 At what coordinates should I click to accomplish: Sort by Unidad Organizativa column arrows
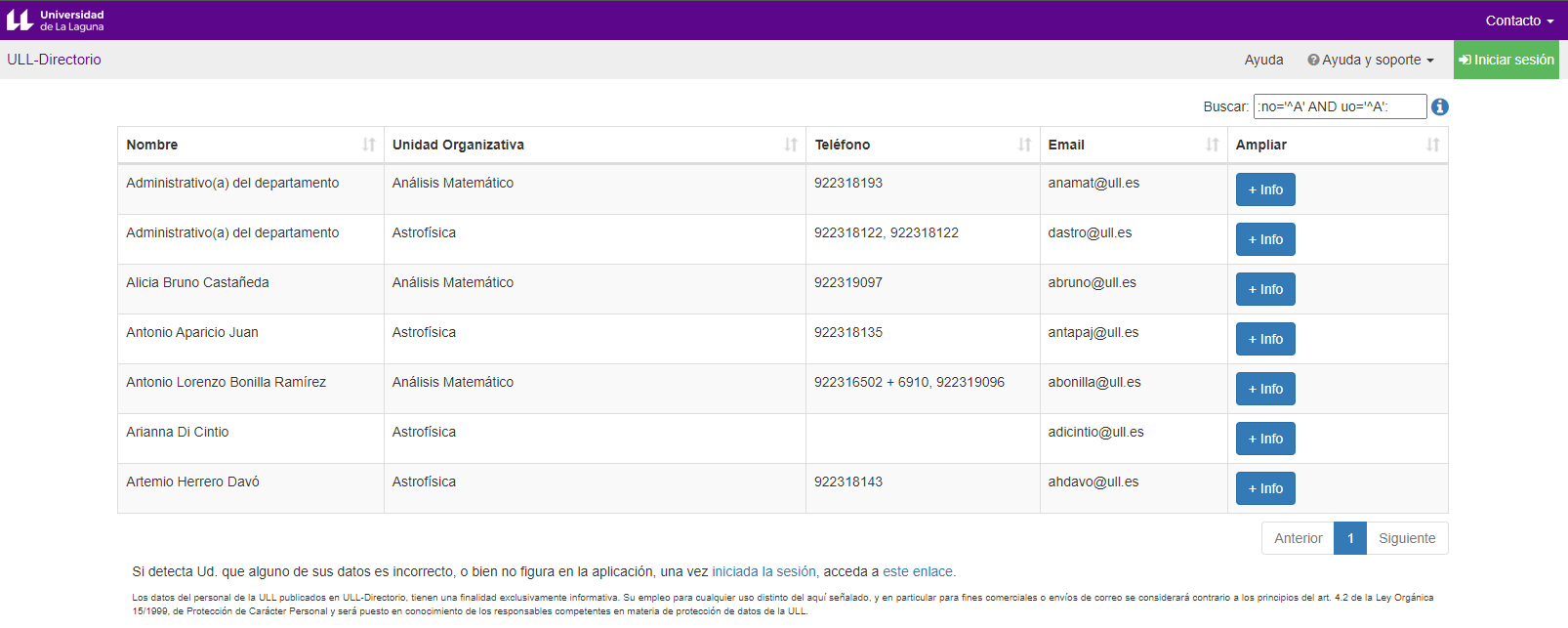tap(790, 145)
